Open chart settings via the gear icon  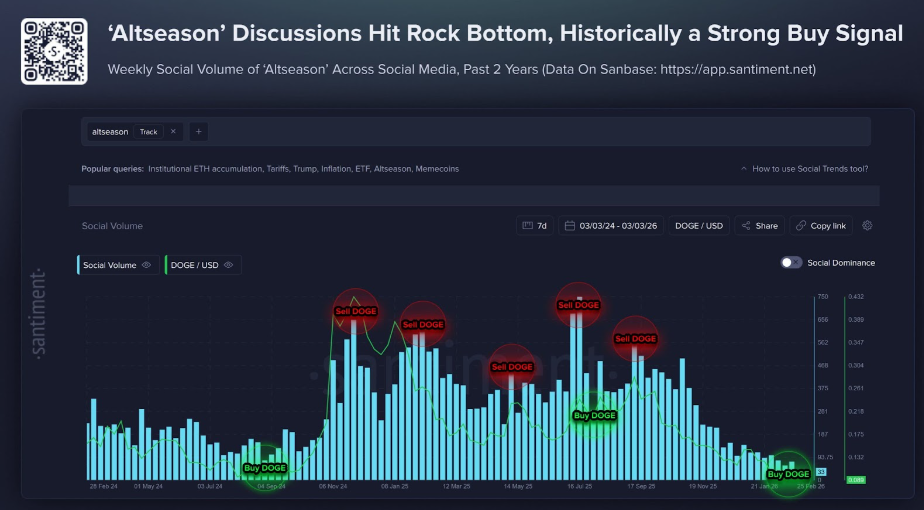tap(867, 225)
